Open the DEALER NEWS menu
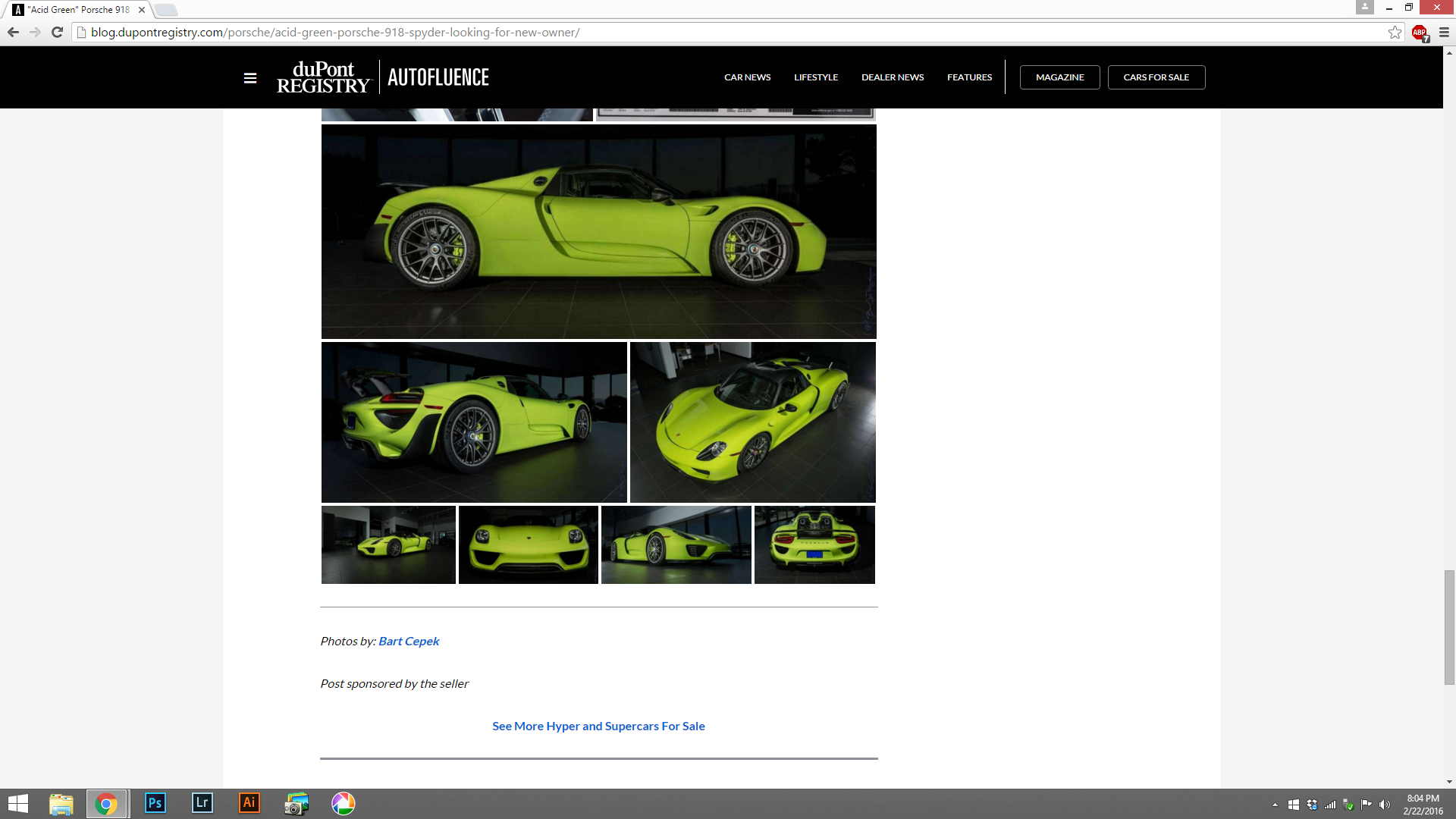 click(892, 77)
